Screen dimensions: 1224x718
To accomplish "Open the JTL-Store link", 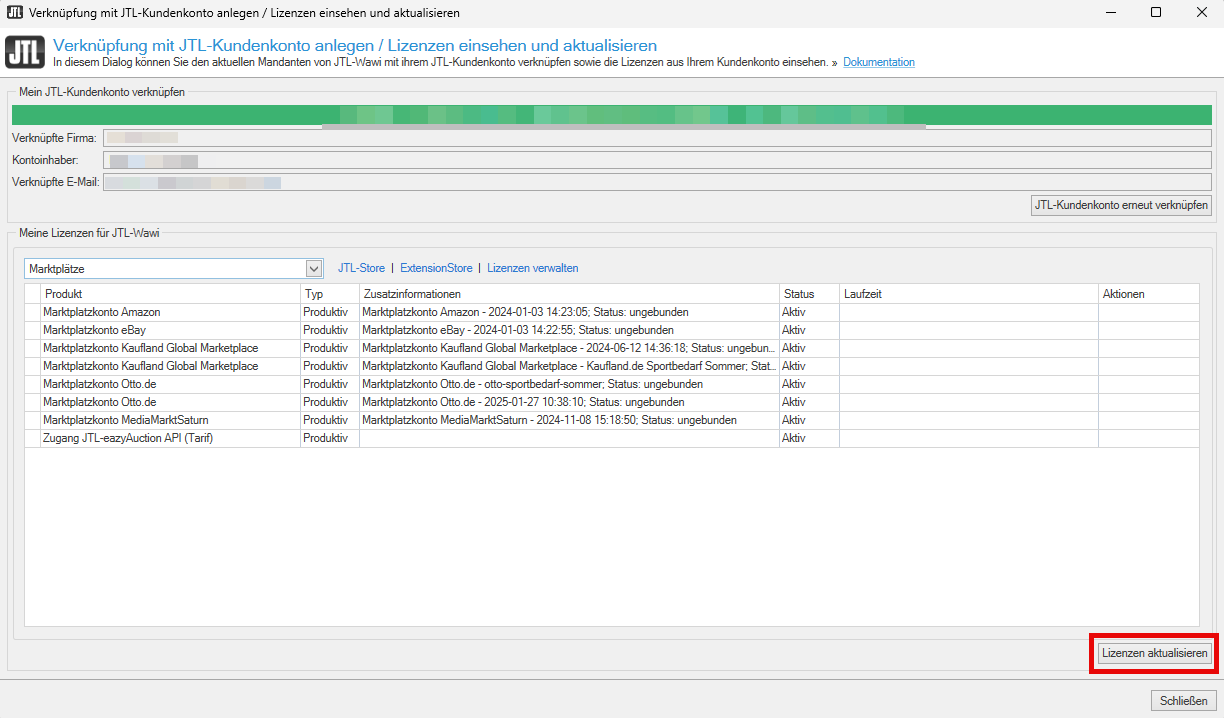I will tap(361, 268).
